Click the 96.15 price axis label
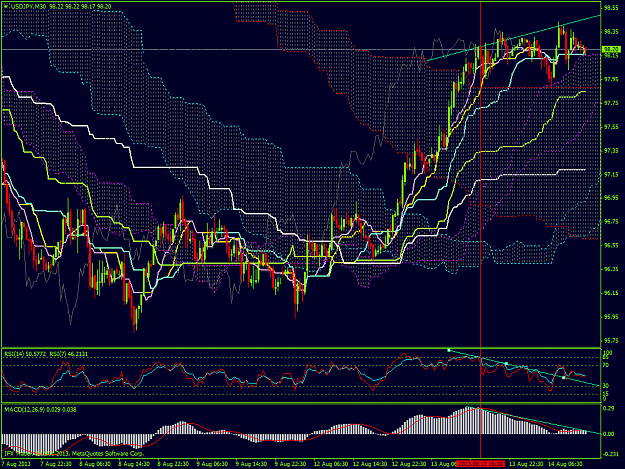Image resolution: width=625 pixels, height=469 pixels. click(x=611, y=293)
